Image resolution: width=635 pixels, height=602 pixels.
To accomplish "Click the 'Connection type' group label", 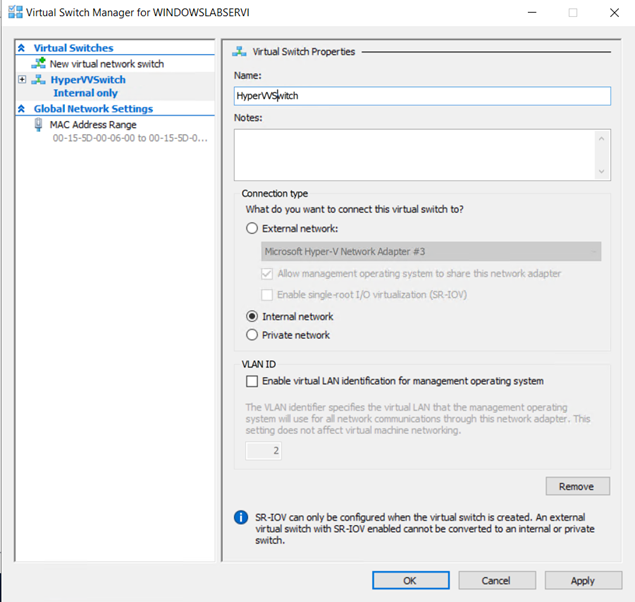I will 275,194.
